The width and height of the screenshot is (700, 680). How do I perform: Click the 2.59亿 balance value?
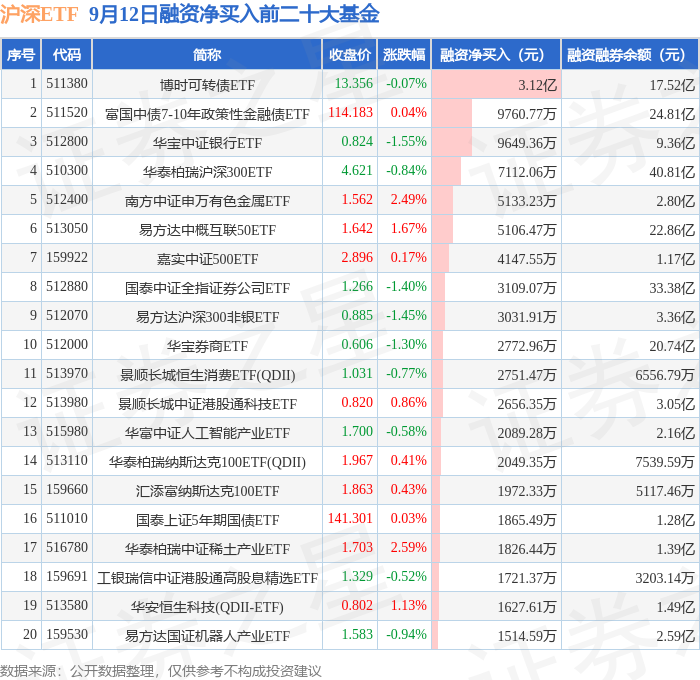[x=675, y=636]
